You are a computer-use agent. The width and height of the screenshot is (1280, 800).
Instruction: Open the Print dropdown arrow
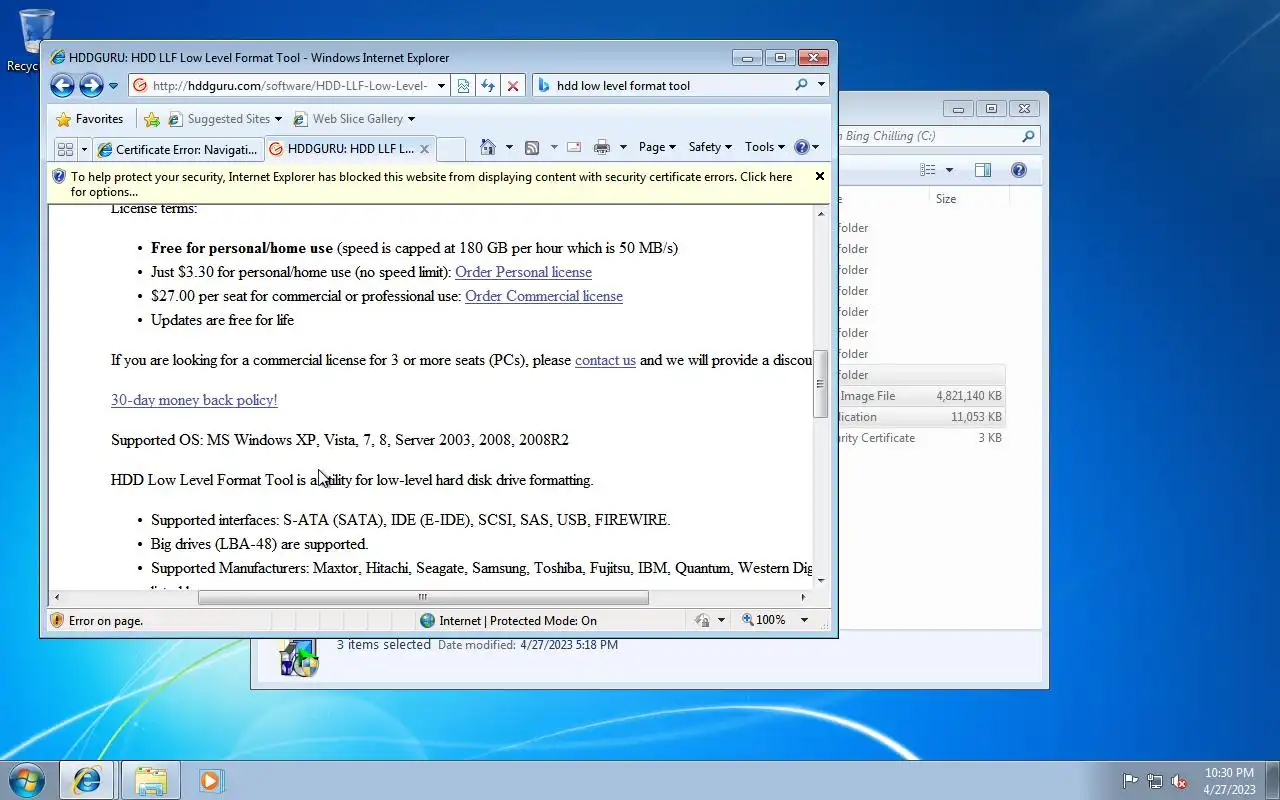[623, 147]
